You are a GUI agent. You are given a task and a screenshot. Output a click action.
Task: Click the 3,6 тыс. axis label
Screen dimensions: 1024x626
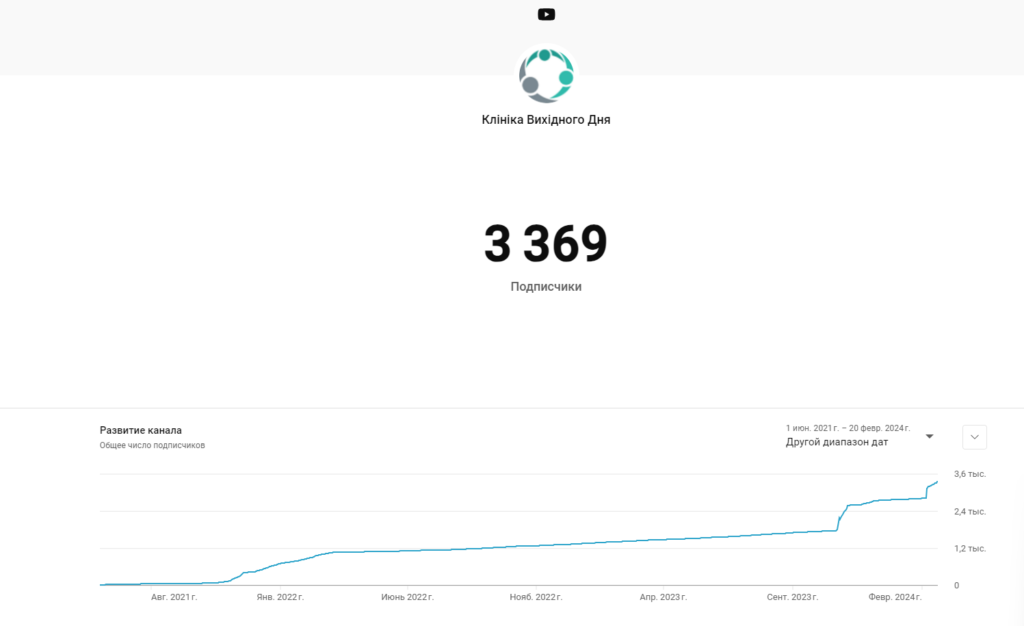(x=970, y=474)
